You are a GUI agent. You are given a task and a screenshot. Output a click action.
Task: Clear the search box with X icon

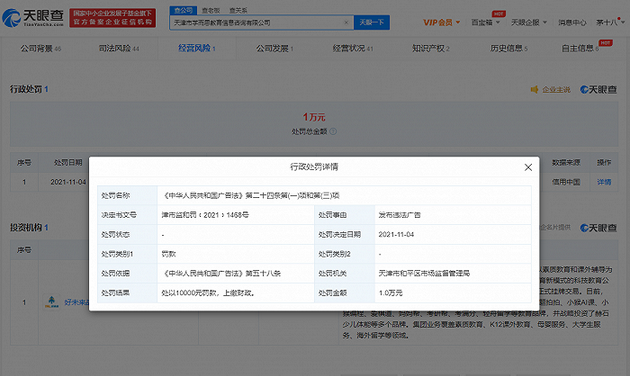(346, 22)
